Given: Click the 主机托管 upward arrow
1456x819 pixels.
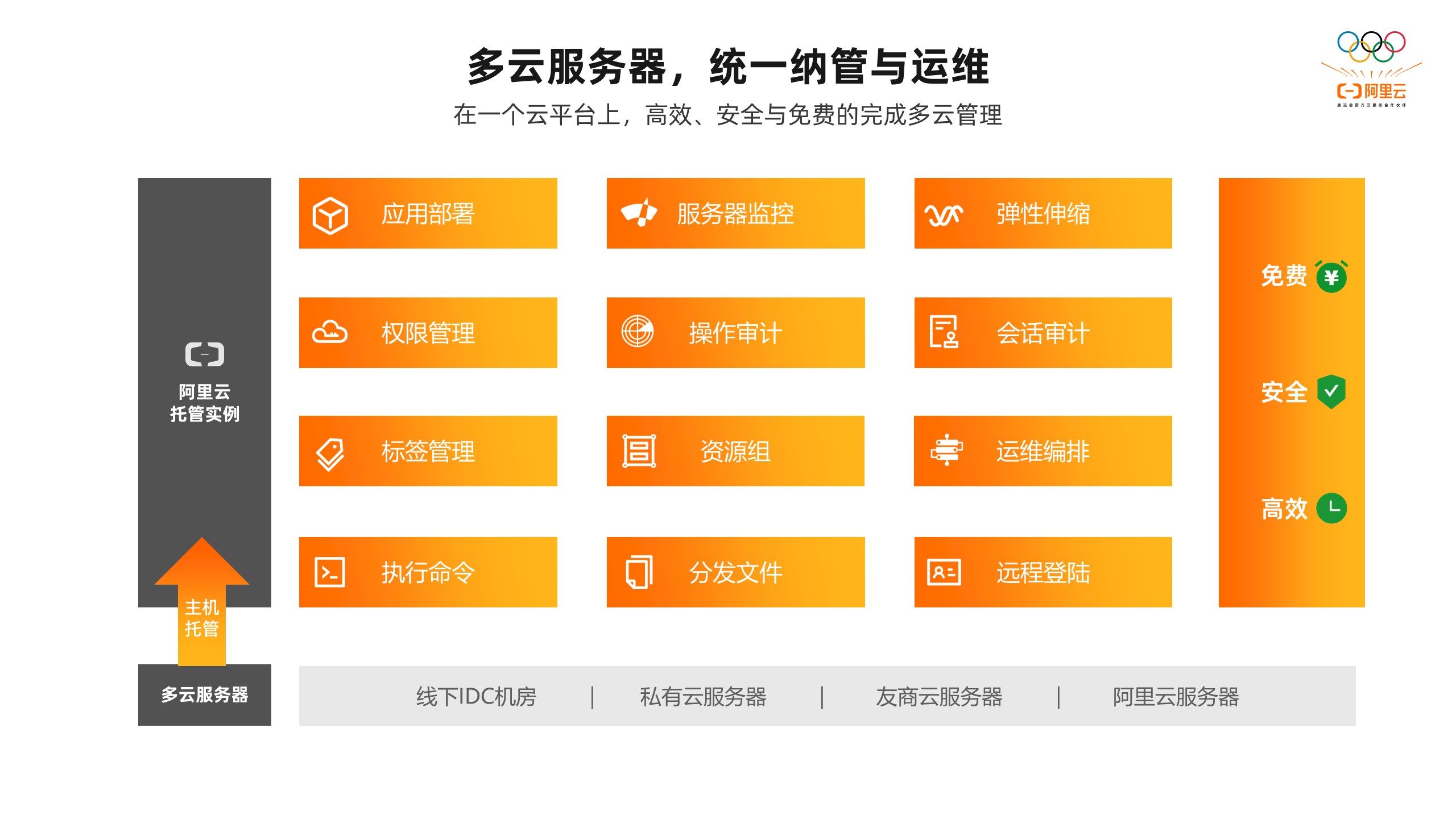Looking at the screenshot, I should 202,601.
